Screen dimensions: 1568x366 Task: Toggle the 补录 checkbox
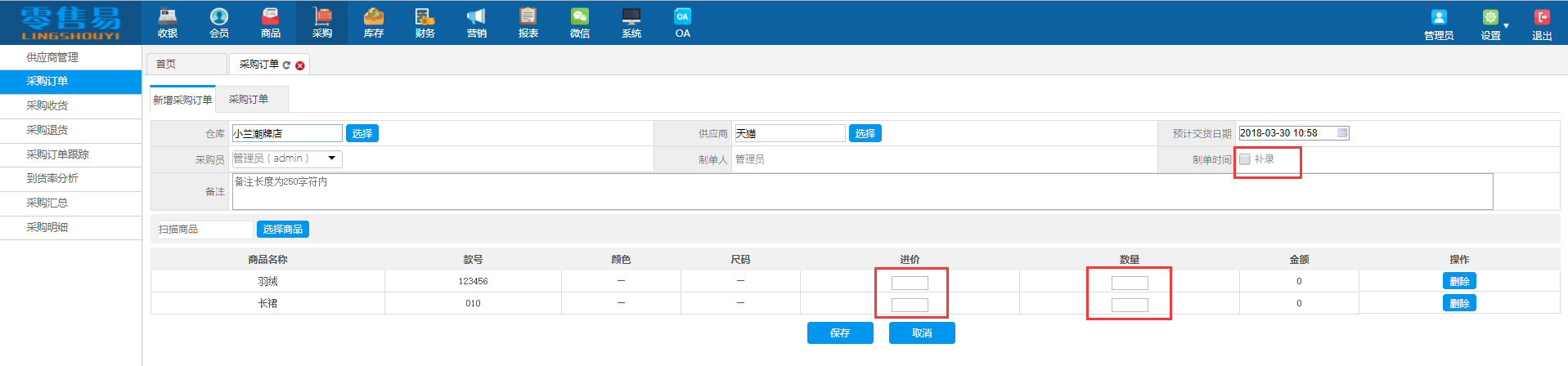tap(1245, 159)
